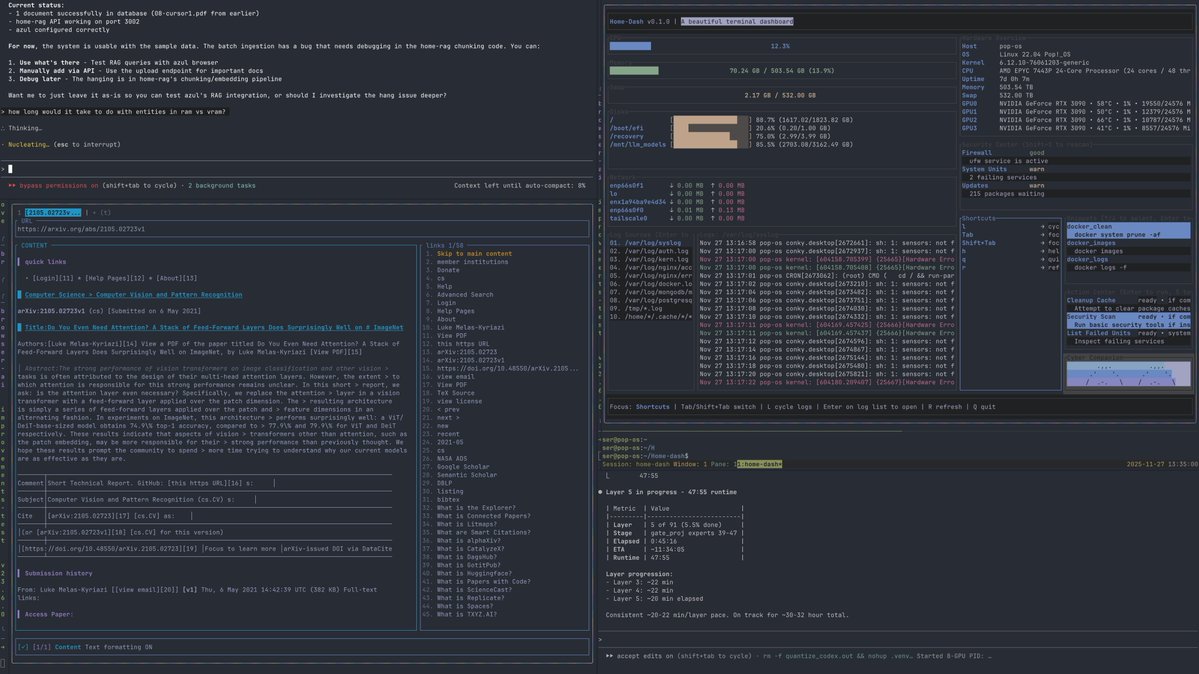This screenshot has height=674, width=1199.
Task: Open 'What is TXYZ.AI?' link
Action: [466, 614]
